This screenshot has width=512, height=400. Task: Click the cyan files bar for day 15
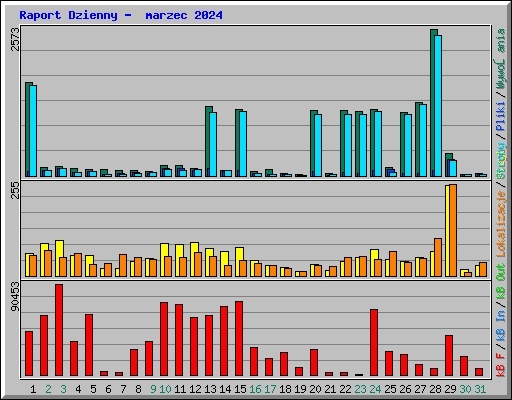[x=243, y=144]
